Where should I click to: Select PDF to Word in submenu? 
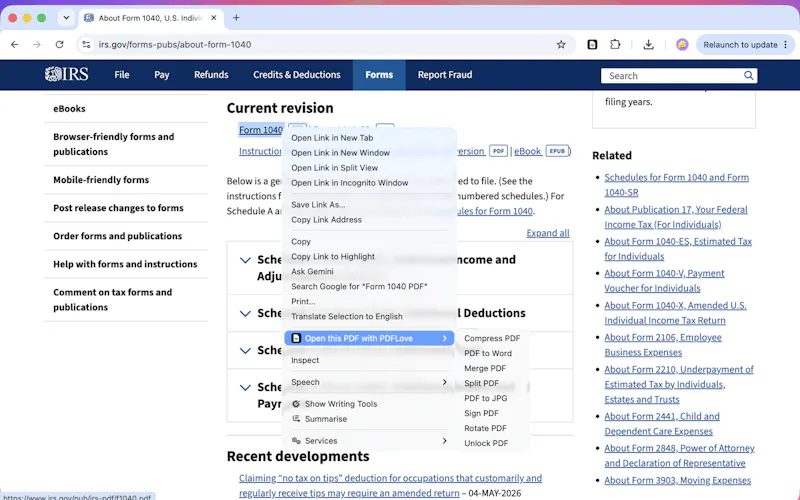[x=492, y=353]
